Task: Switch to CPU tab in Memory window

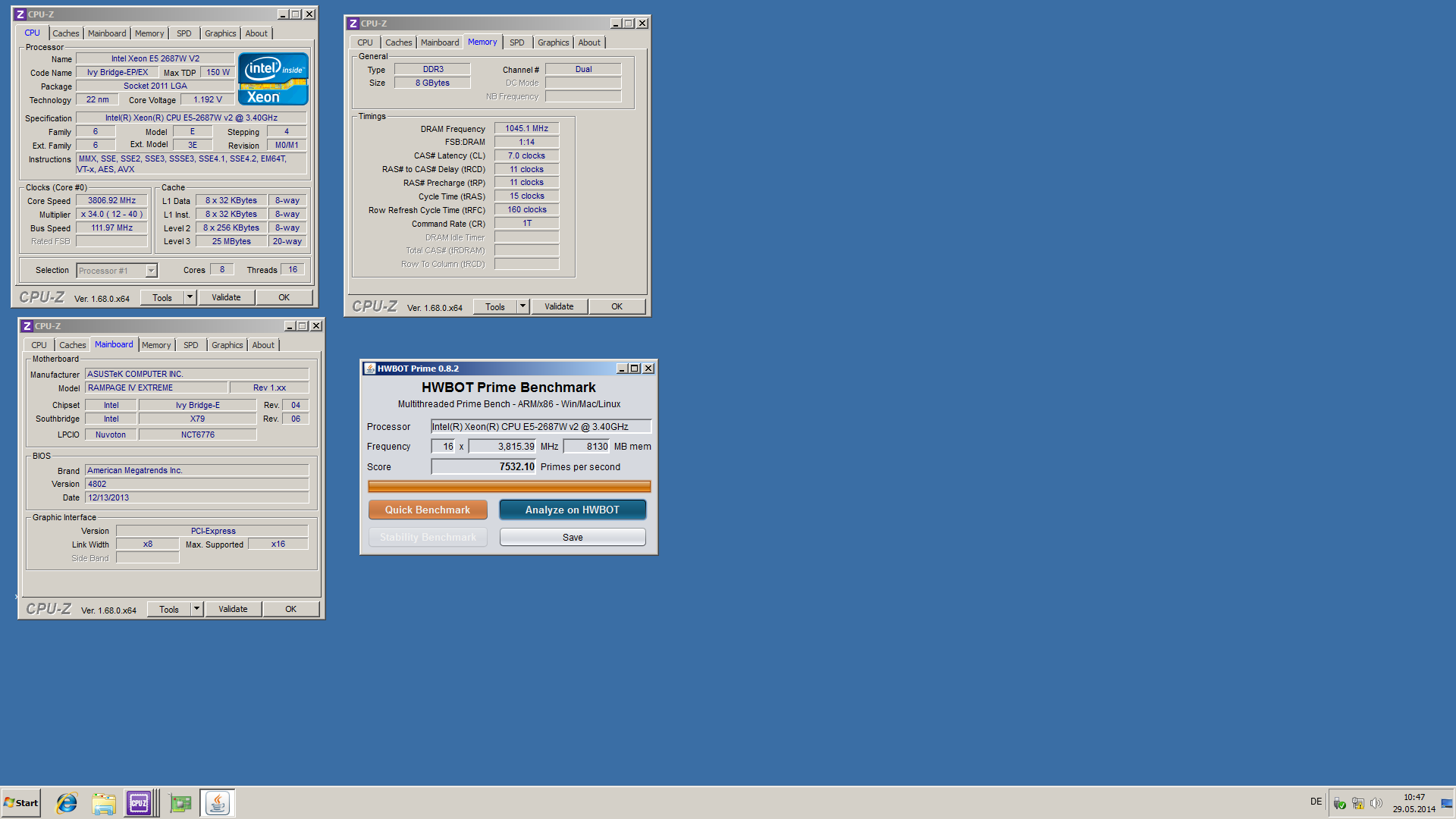Action: (x=365, y=42)
